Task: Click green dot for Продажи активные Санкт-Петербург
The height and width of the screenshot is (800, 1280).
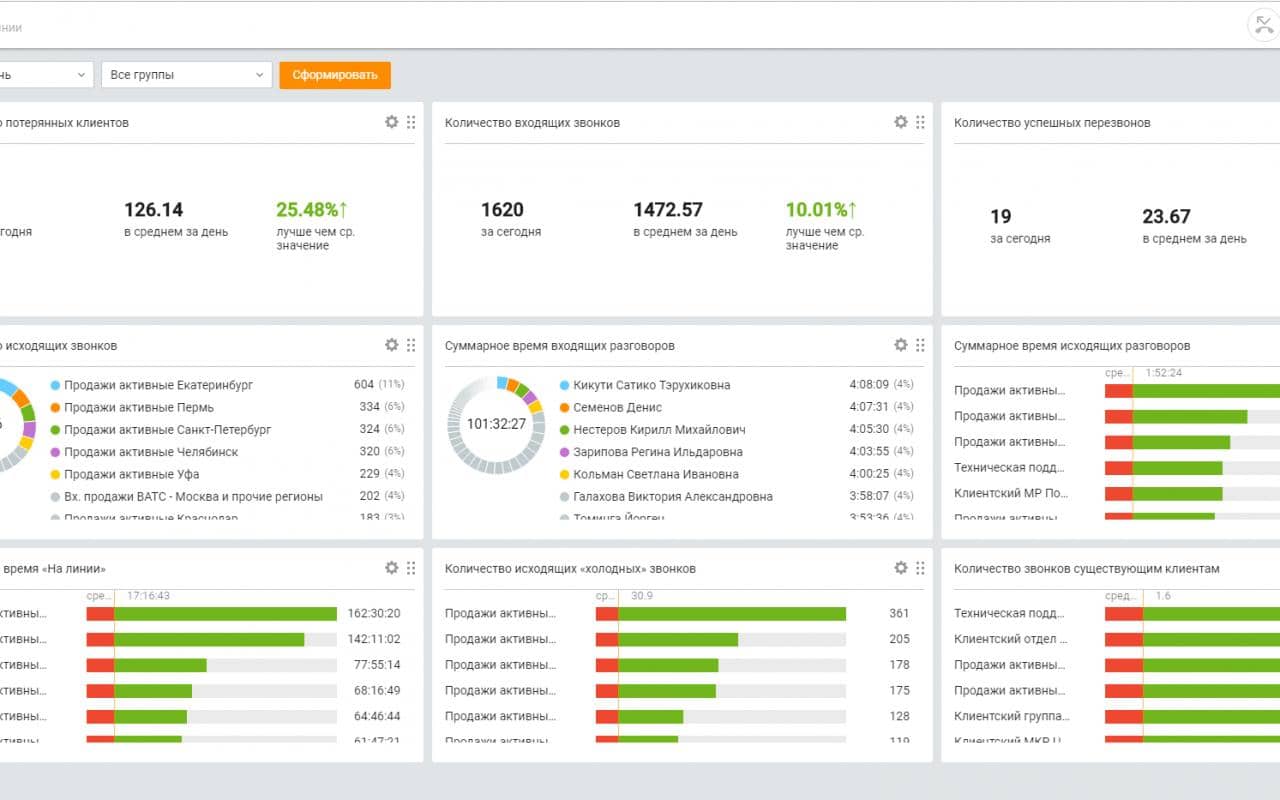Action: click(55, 430)
